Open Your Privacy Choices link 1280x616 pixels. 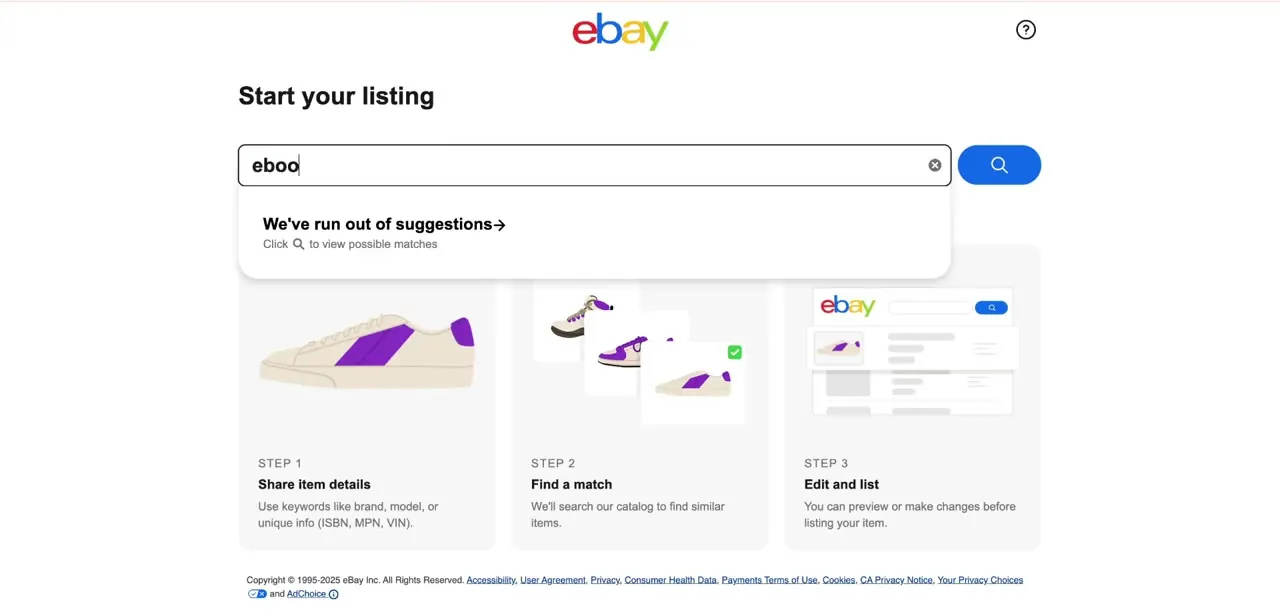(x=980, y=580)
